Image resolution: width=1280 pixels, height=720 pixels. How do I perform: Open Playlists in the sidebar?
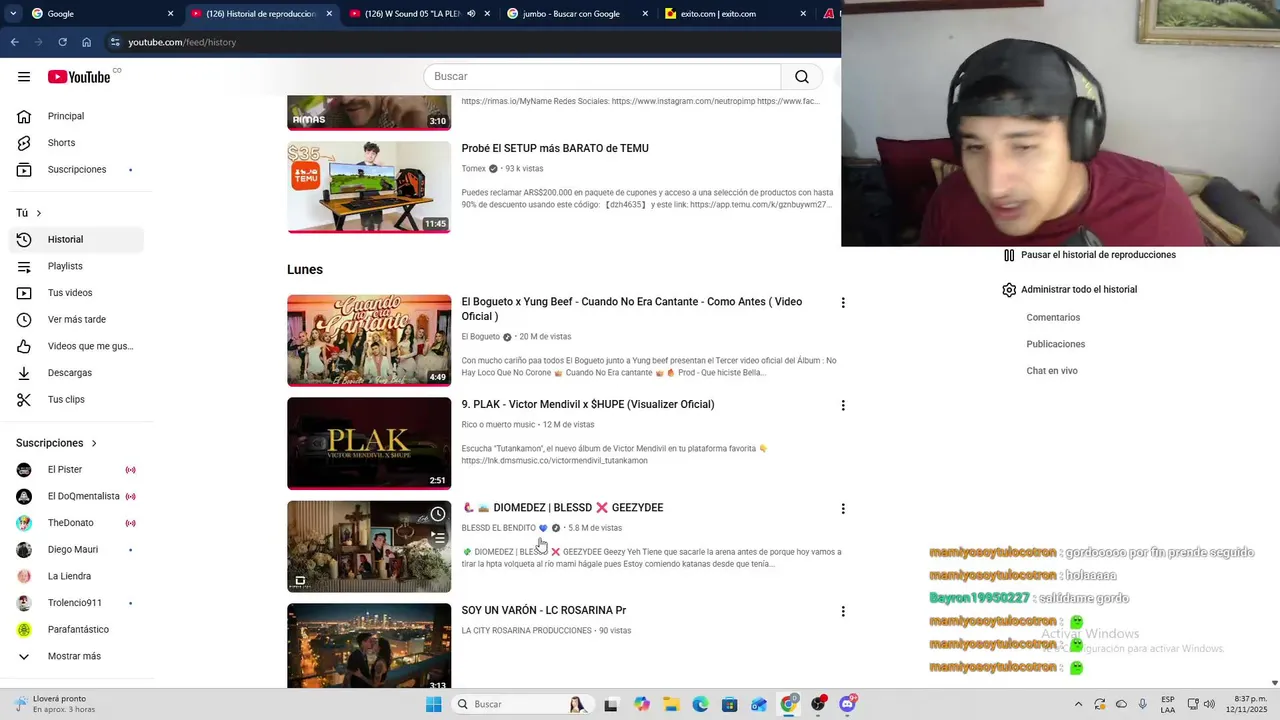point(77,266)
